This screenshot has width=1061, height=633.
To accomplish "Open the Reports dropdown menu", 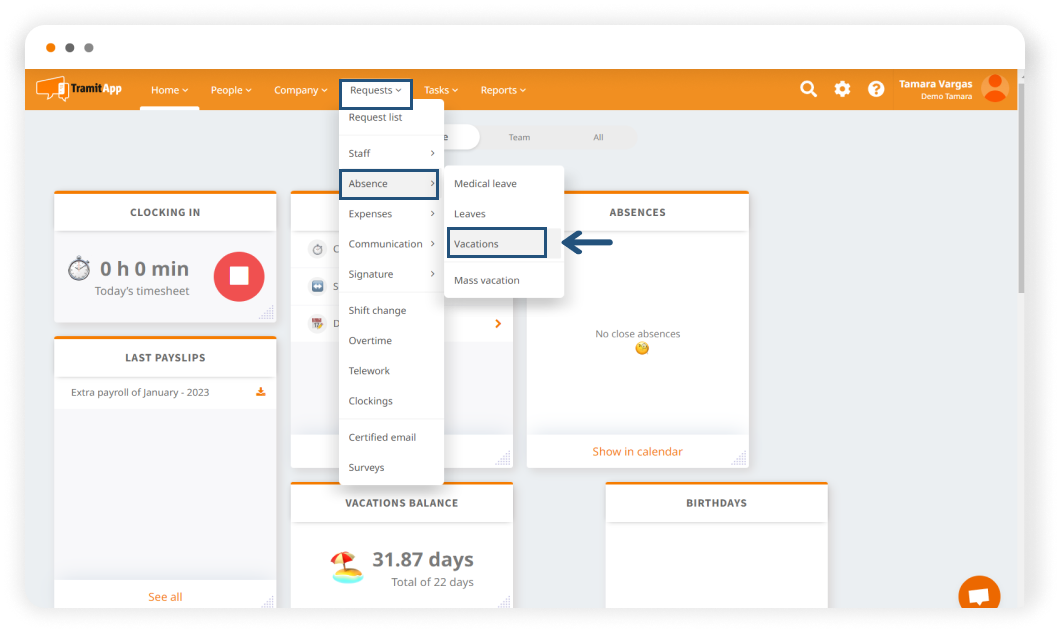I will [502, 90].
